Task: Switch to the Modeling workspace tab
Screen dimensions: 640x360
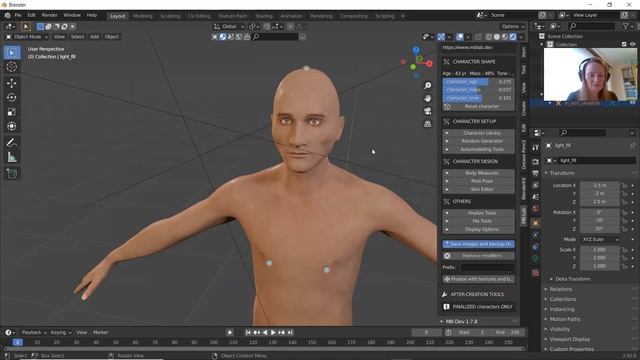Action: click(142, 16)
